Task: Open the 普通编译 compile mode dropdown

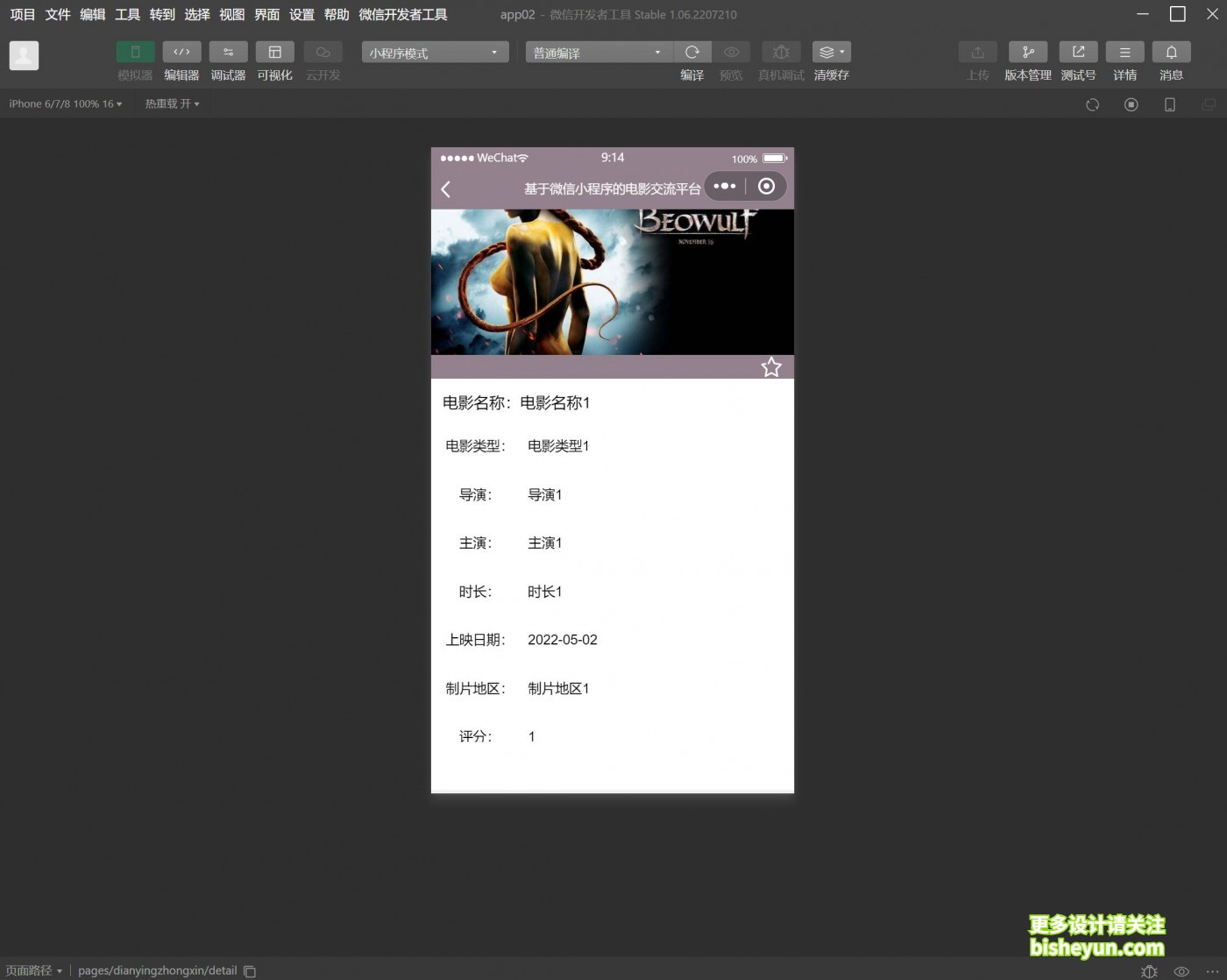Action: tap(599, 53)
